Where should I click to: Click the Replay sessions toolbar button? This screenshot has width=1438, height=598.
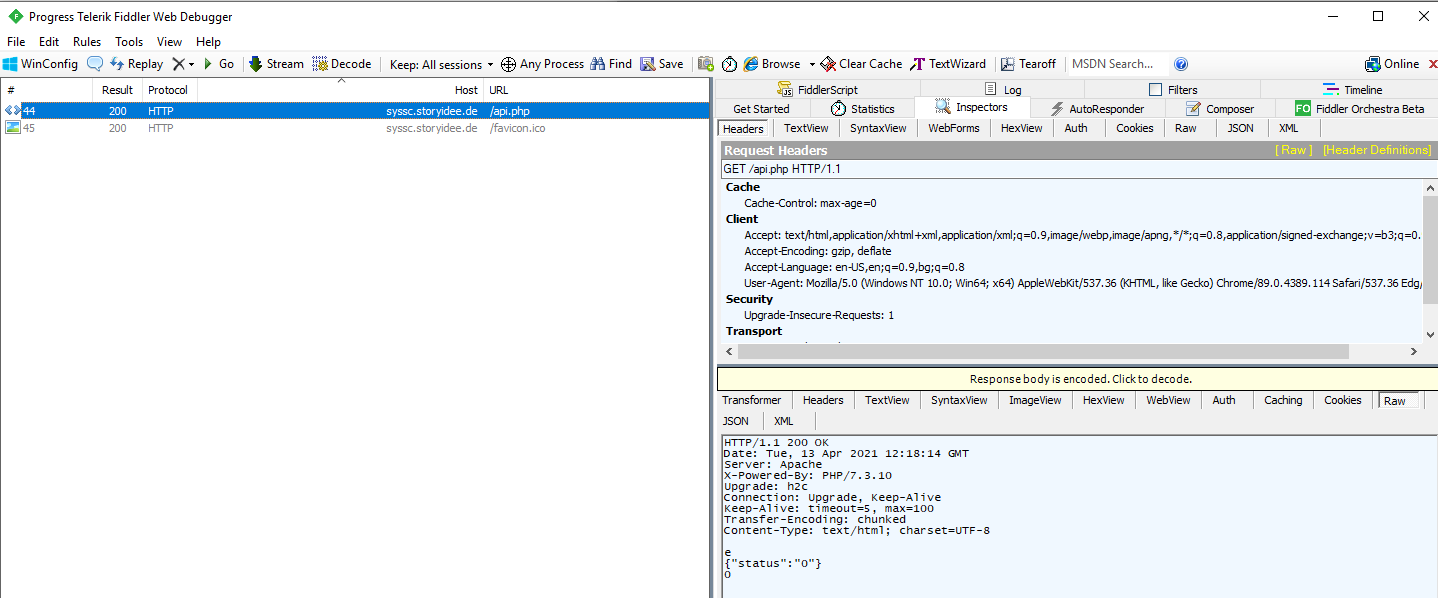pos(136,64)
